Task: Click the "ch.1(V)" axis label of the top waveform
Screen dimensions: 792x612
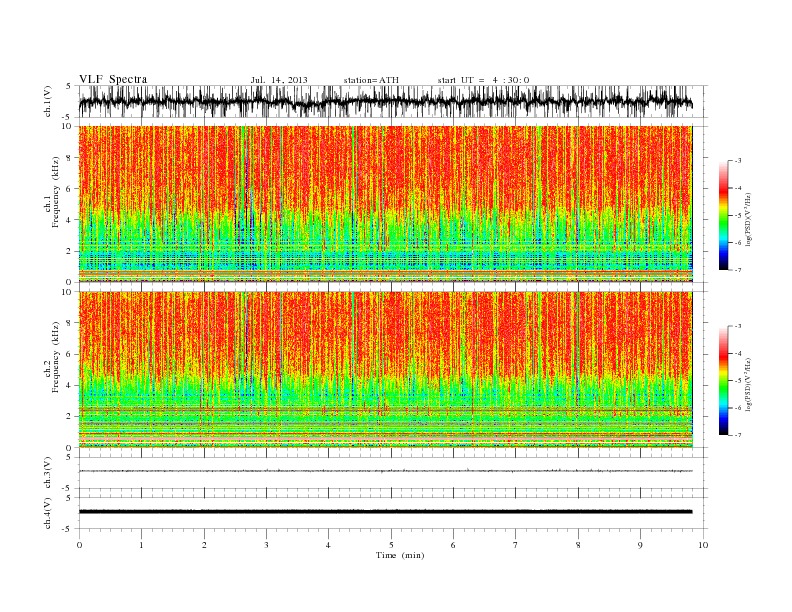Action: point(48,101)
